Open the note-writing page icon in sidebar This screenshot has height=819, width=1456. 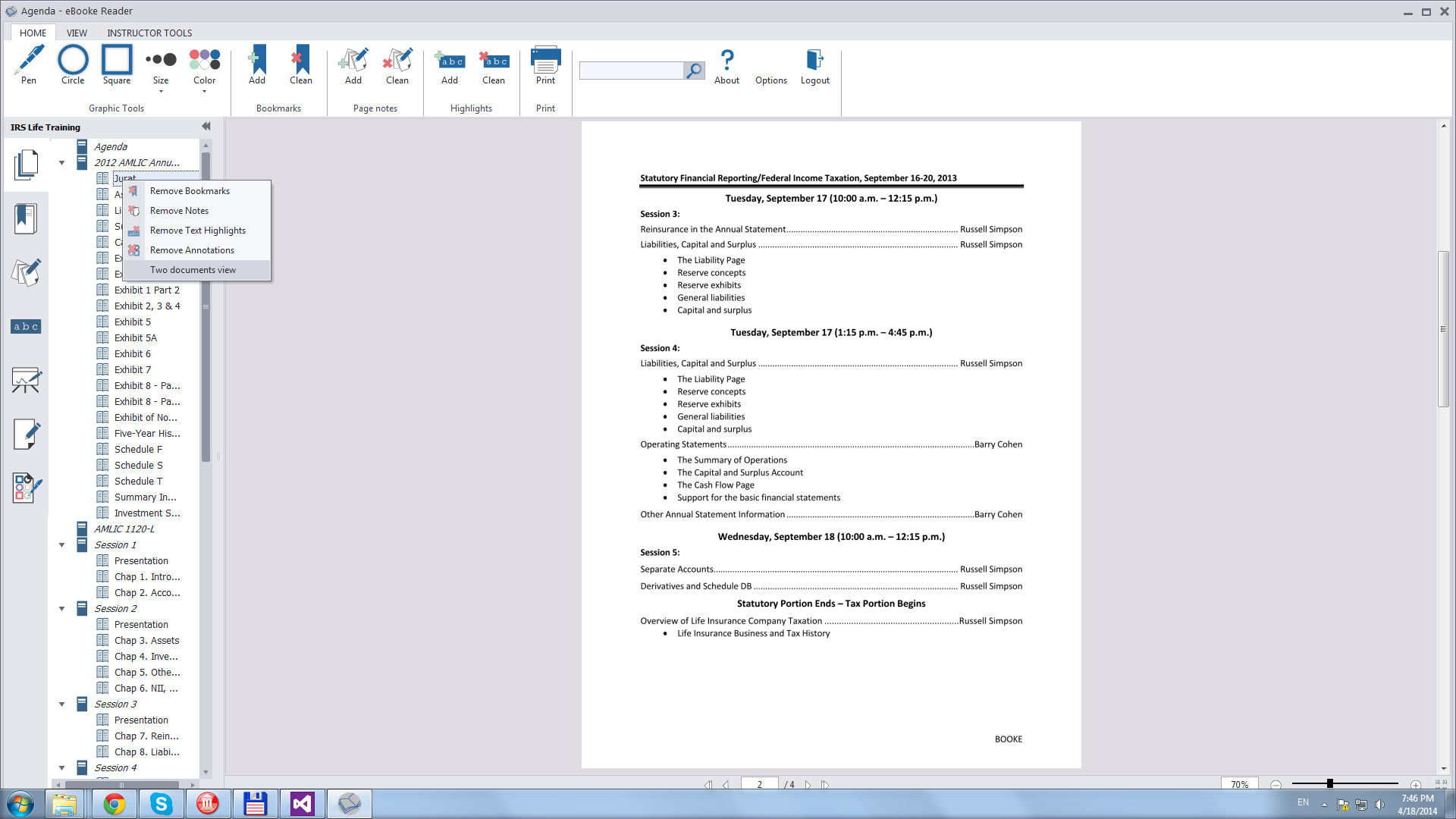(x=26, y=434)
